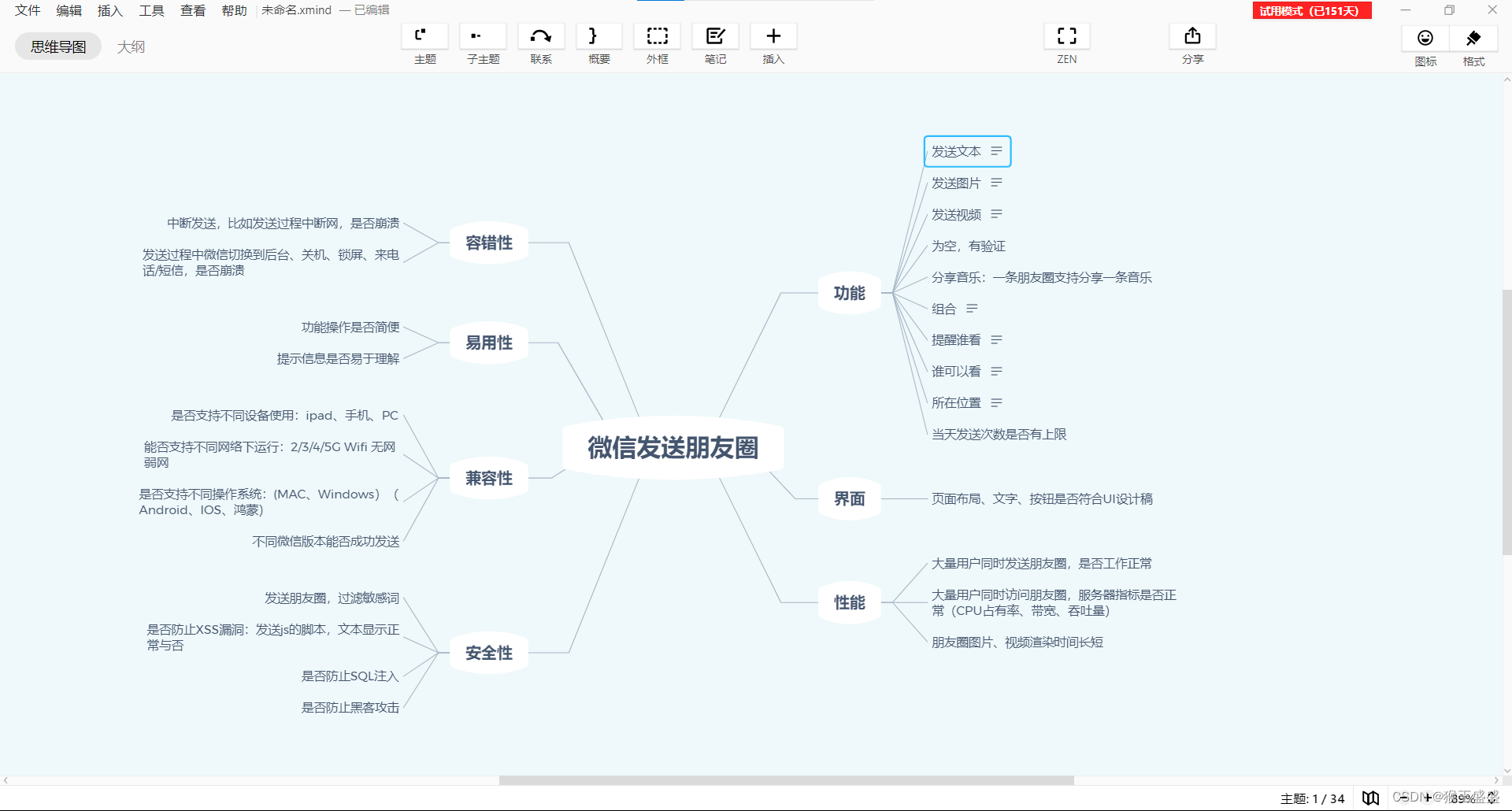Open note icon on 发送图片
The image size is (1512, 811).
tap(996, 183)
